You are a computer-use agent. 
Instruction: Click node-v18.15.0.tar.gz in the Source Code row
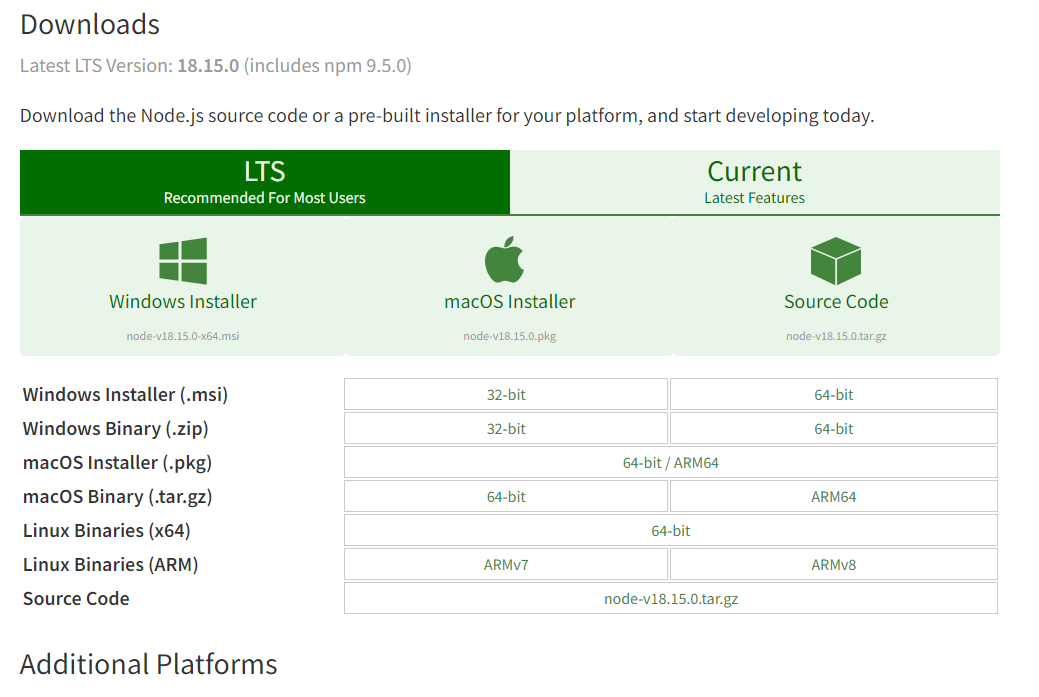pyautogui.click(x=671, y=599)
